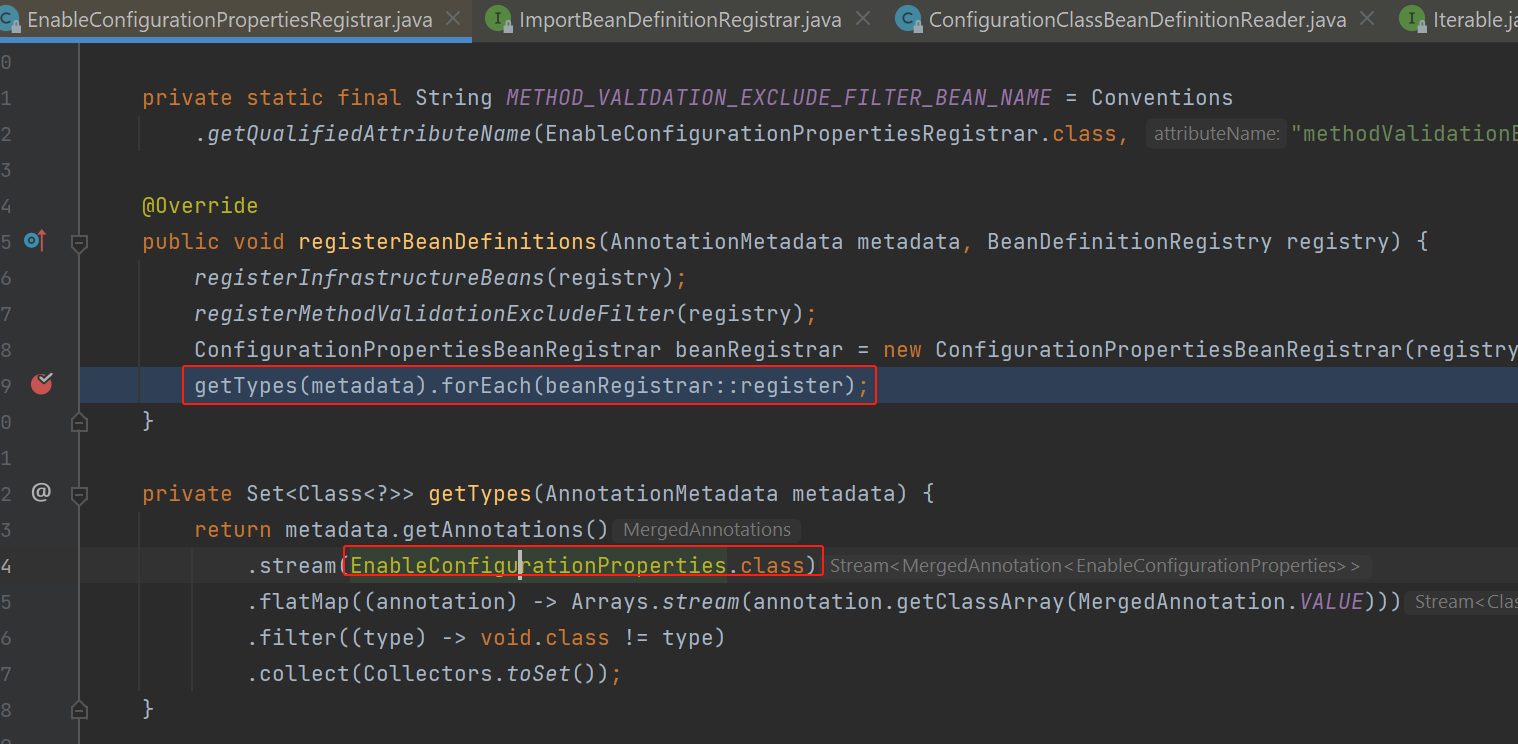This screenshot has width=1518, height=744.
Task: Click getTypes in the private method declaration
Action: [480, 494]
